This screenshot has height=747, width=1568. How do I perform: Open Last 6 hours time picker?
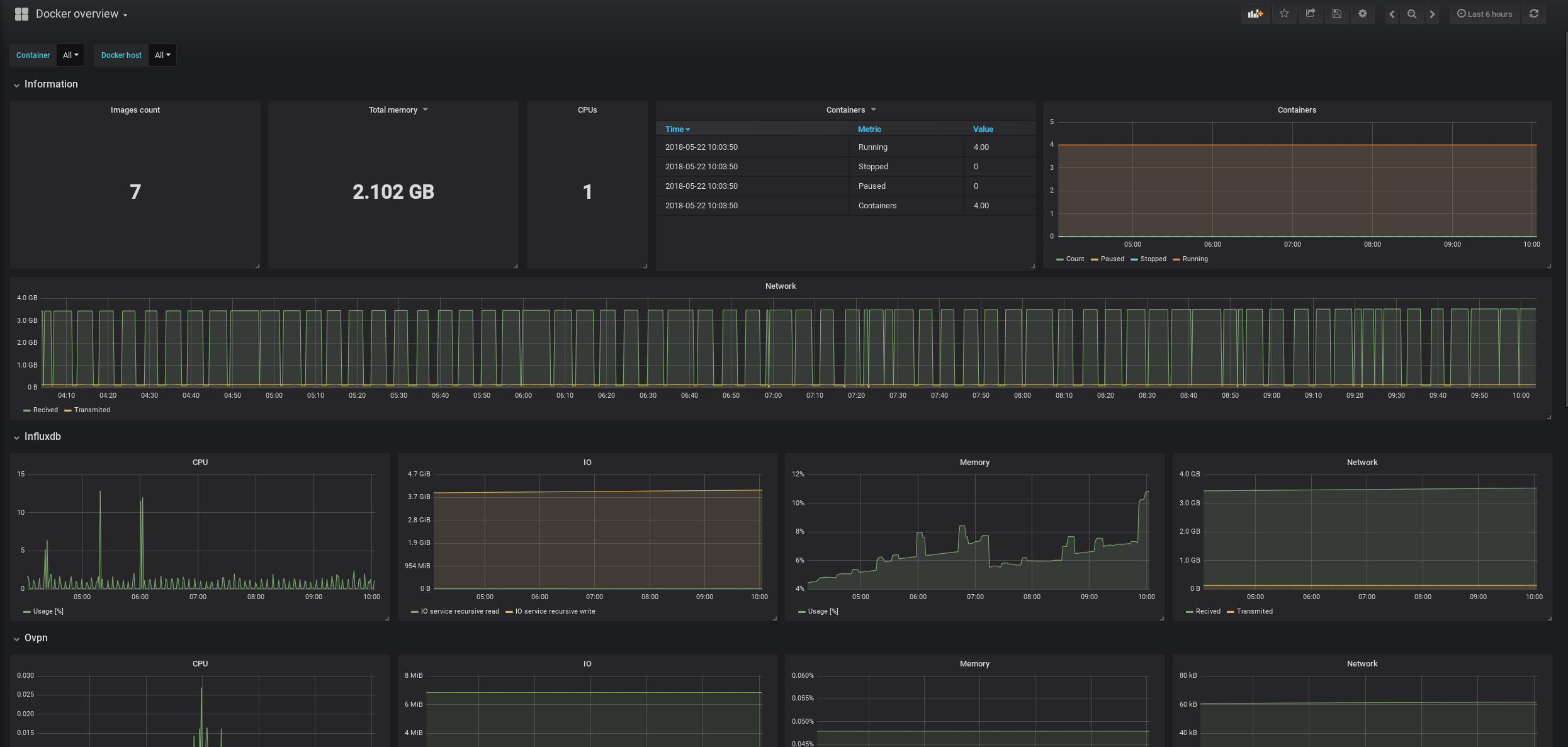(1484, 14)
